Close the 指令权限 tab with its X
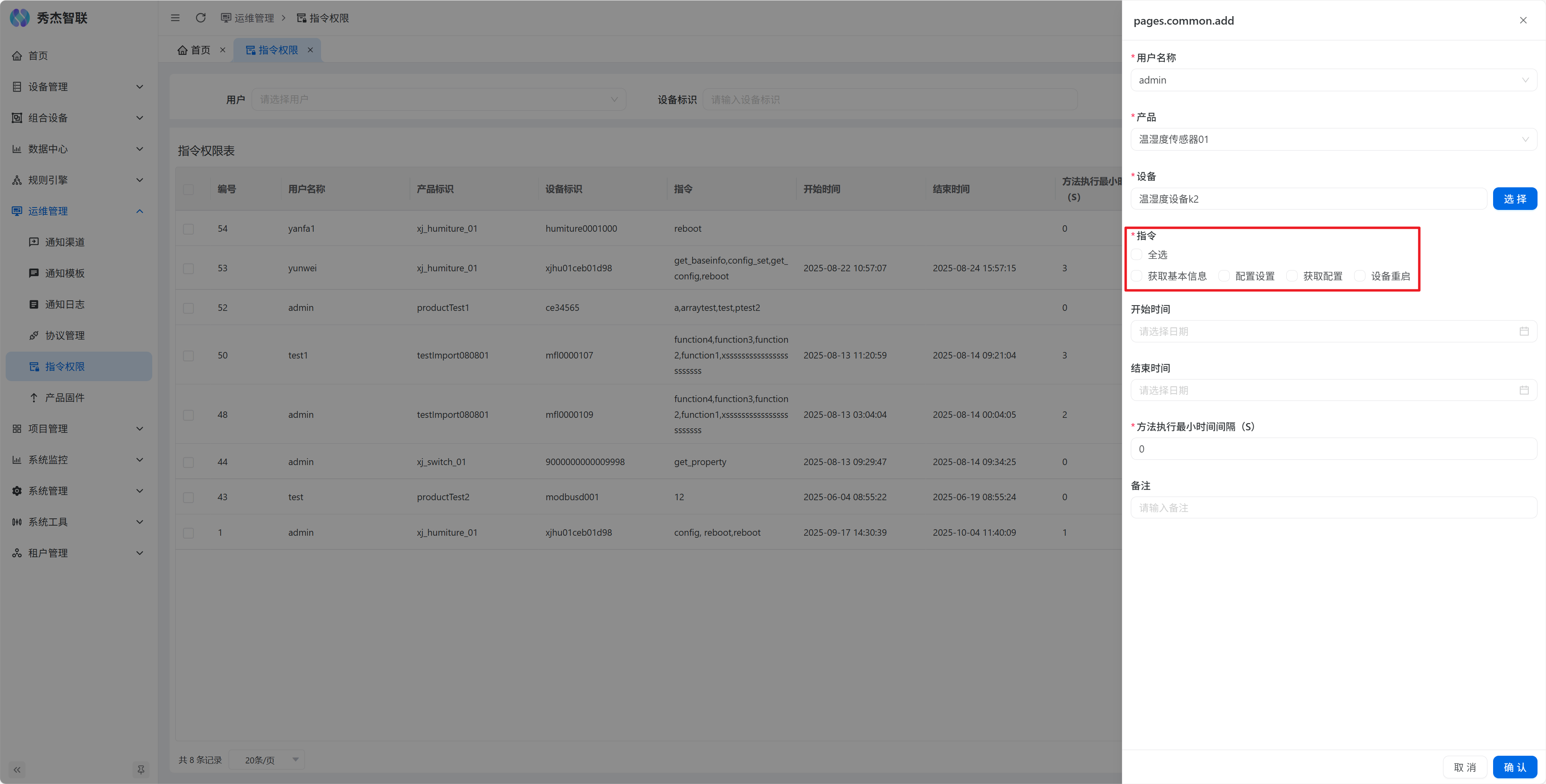This screenshot has height=784, width=1546. (310, 50)
